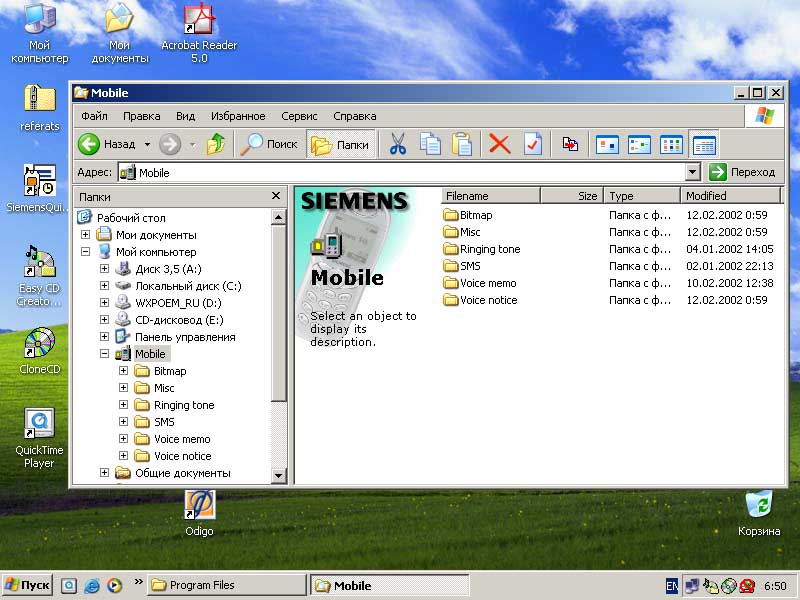Image resolution: width=800 pixels, height=600 pixels.
Task: Switch to Program Files taskbar window
Action: 227,585
